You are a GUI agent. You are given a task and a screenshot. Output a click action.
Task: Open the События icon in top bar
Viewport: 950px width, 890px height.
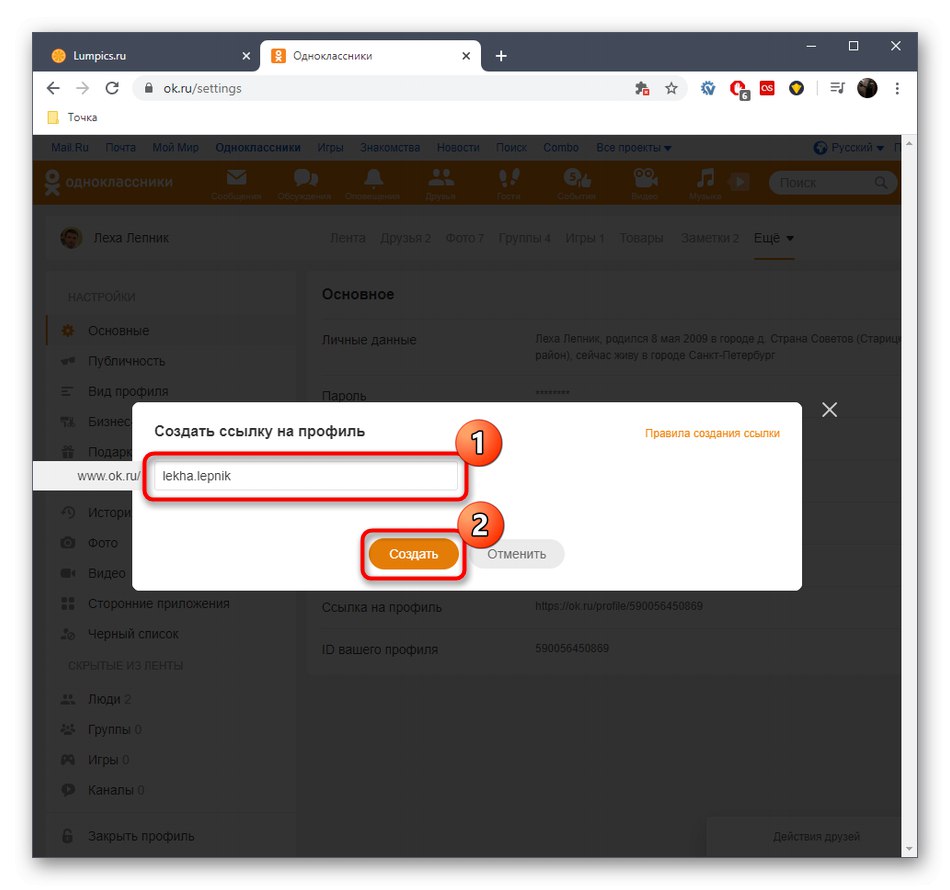coord(576,180)
